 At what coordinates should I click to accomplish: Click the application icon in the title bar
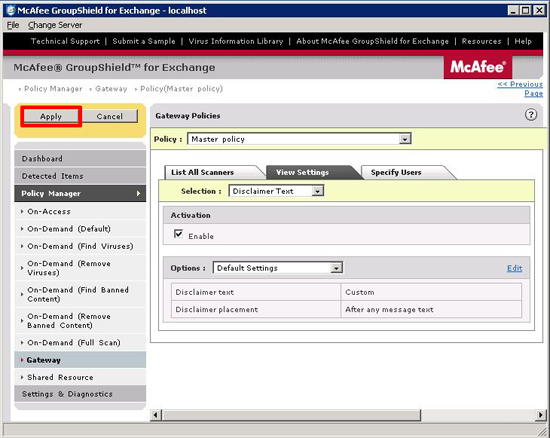click(x=11, y=10)
